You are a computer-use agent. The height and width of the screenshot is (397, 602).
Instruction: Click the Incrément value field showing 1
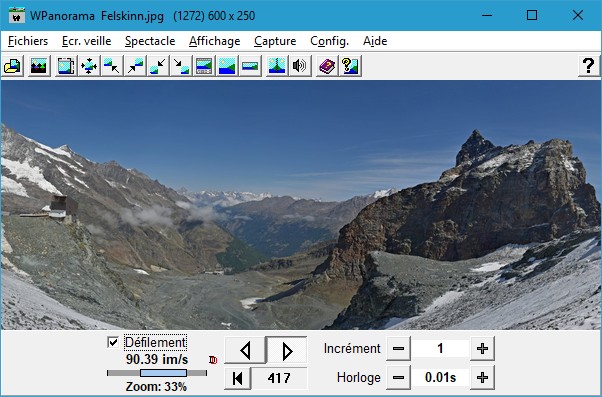[440, 349]
